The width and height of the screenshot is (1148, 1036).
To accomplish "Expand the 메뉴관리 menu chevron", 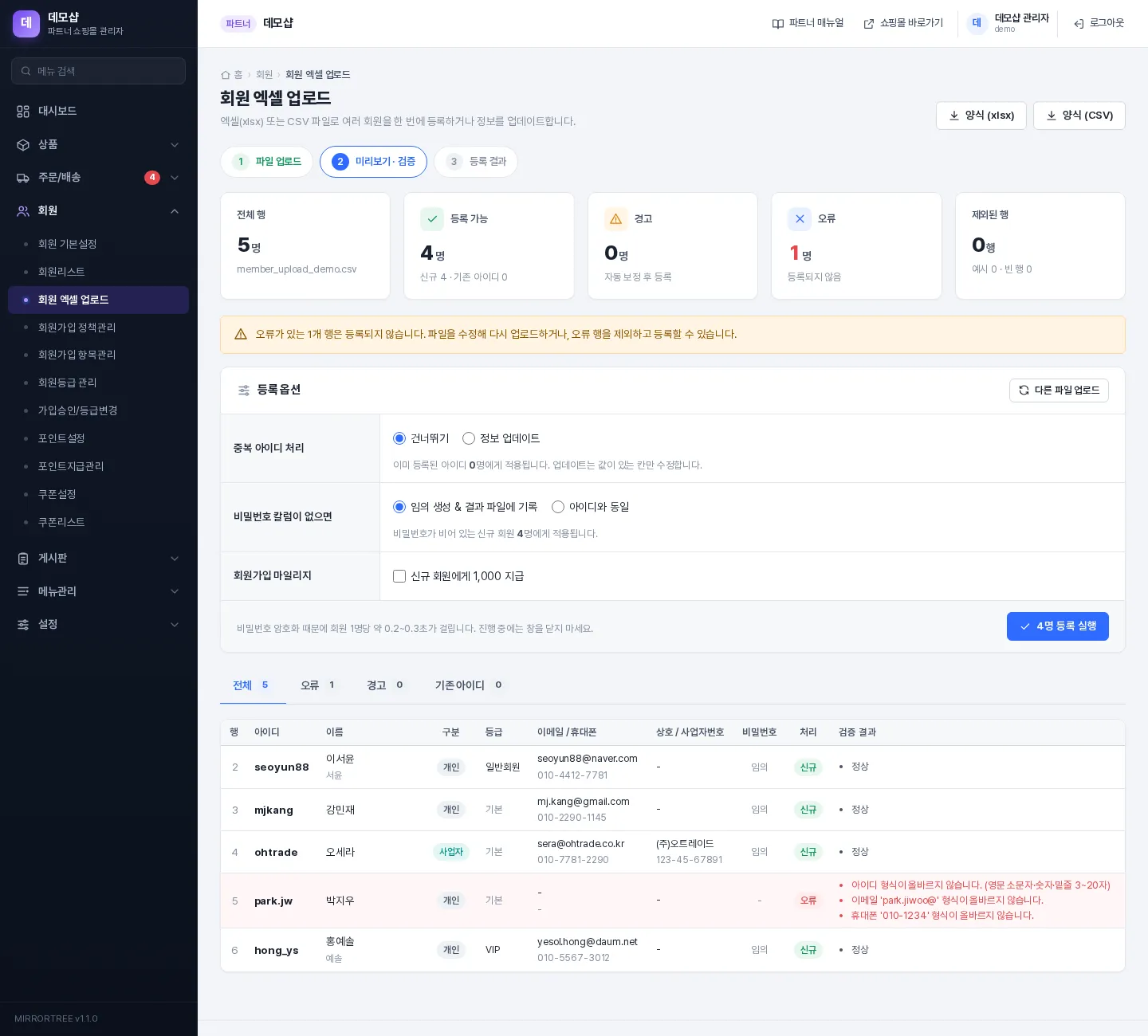I will point(175,591).
